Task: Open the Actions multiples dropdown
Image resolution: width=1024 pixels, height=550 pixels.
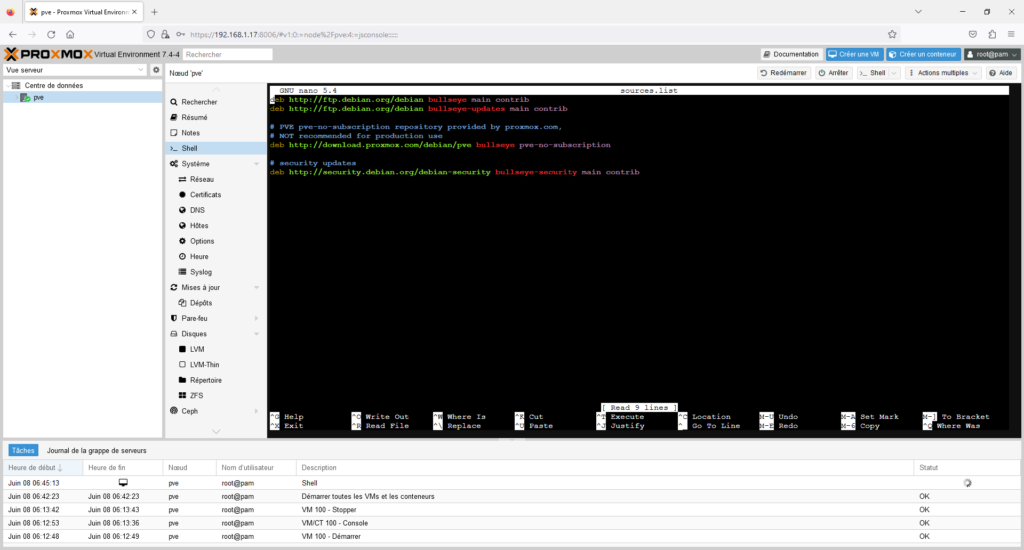Action: (x=943, y=73)
